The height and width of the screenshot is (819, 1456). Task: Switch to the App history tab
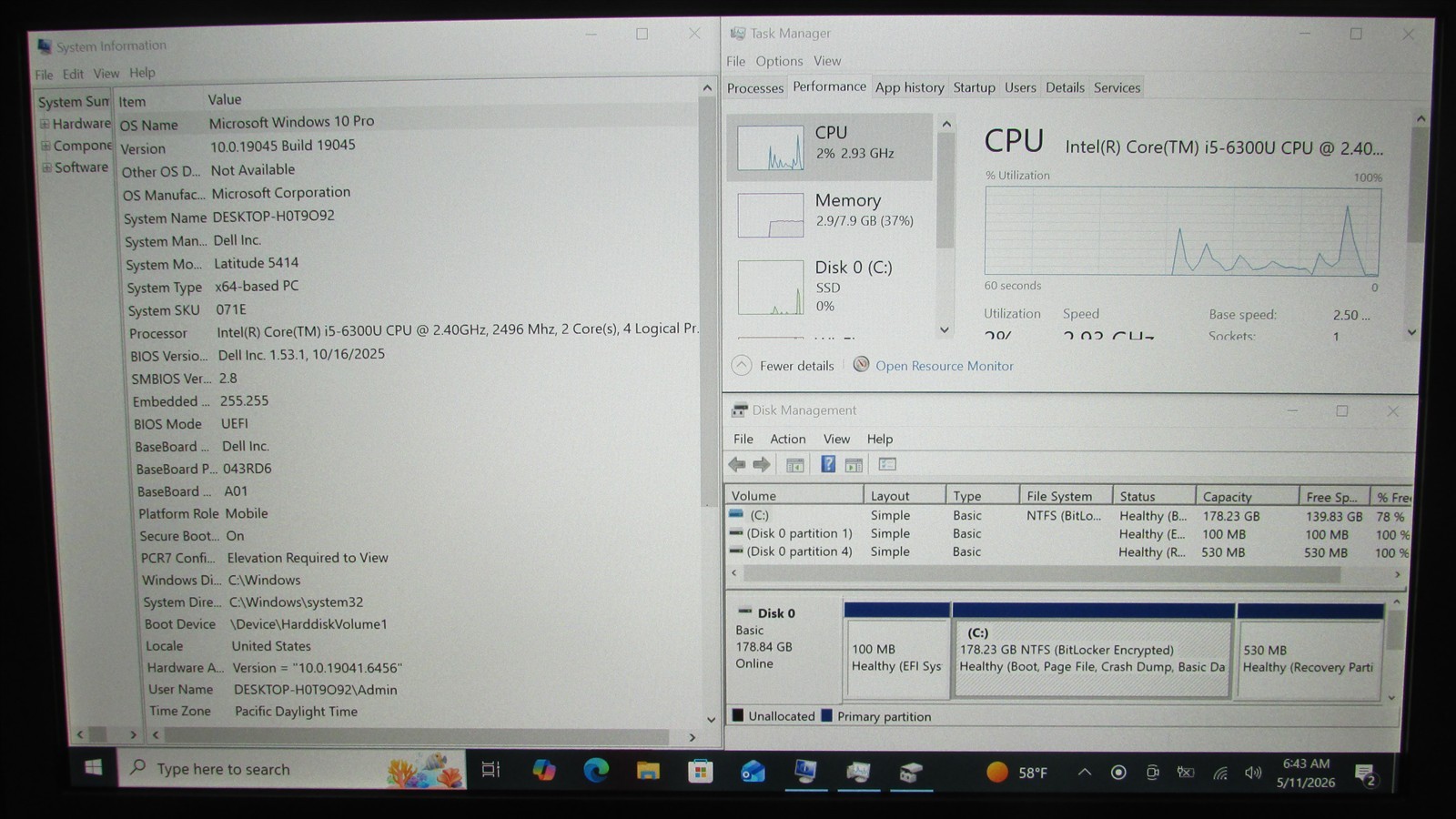tap(909, 87)
